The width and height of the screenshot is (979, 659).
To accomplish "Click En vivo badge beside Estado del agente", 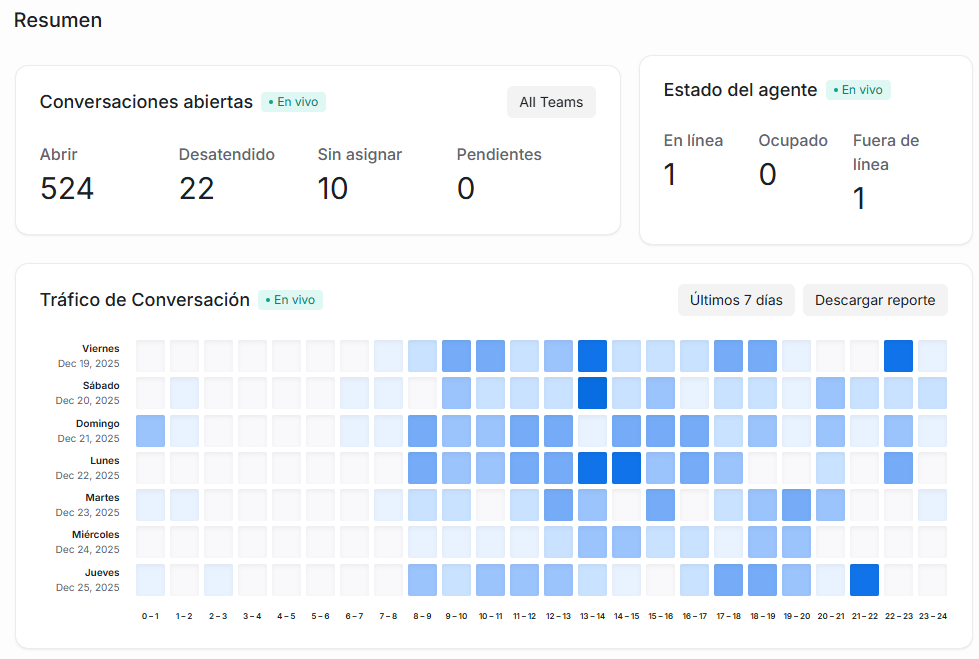I will point(858,90).
